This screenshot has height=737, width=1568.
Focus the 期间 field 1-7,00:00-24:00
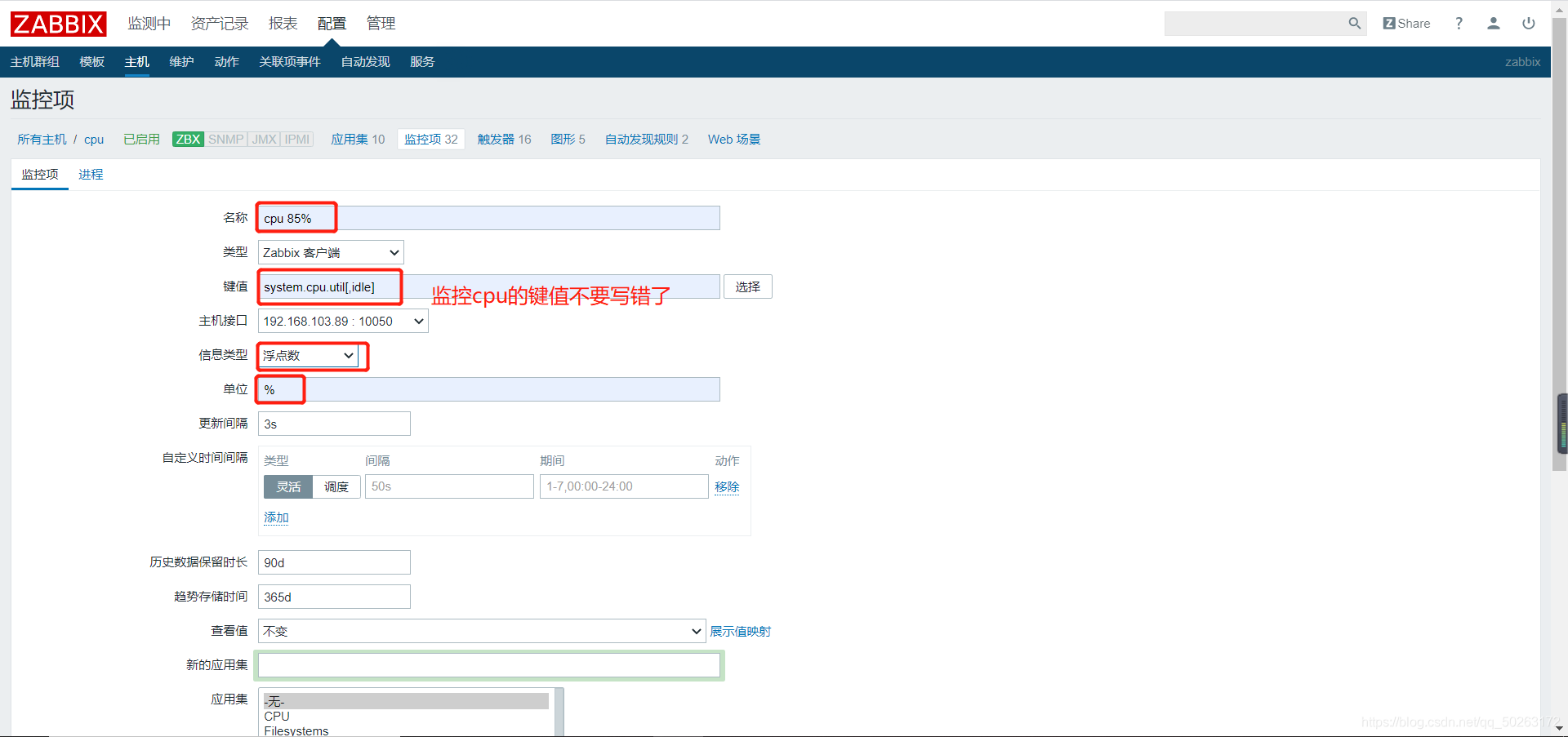[x=624, y=486]
